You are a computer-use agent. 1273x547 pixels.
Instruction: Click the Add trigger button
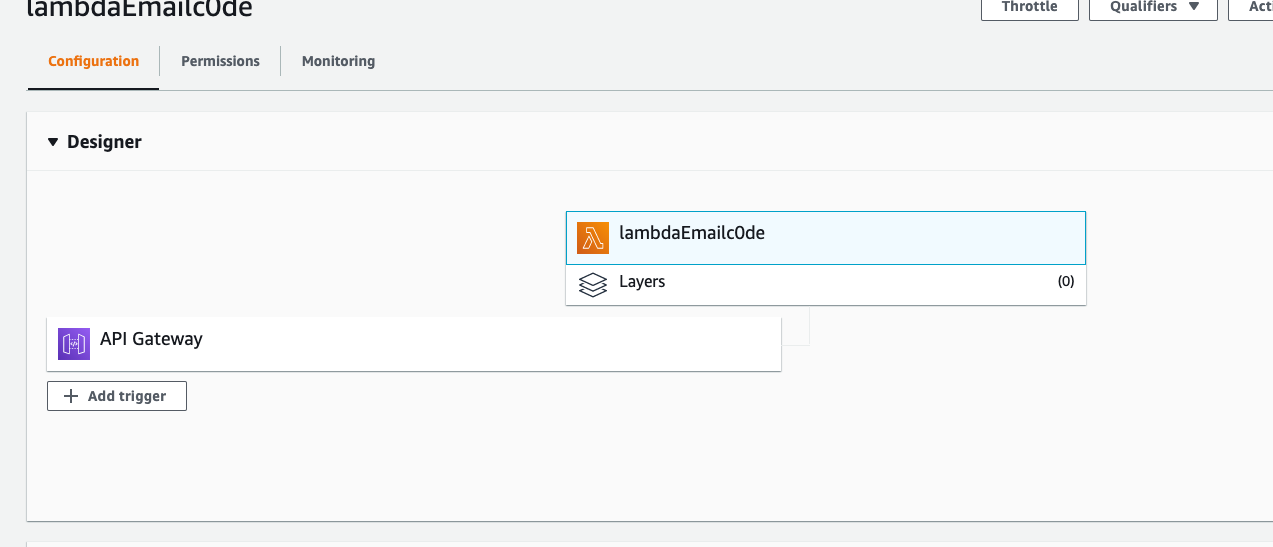point(117,396)
